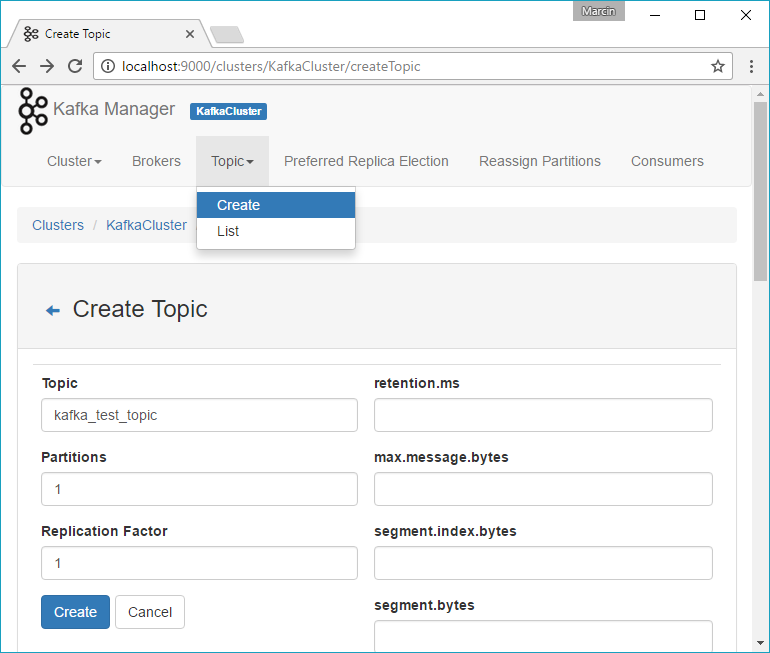This screenshot has height=653, width=770.
Task: Click the vertical scrollbar thumb
Action: tap(760, 191)
